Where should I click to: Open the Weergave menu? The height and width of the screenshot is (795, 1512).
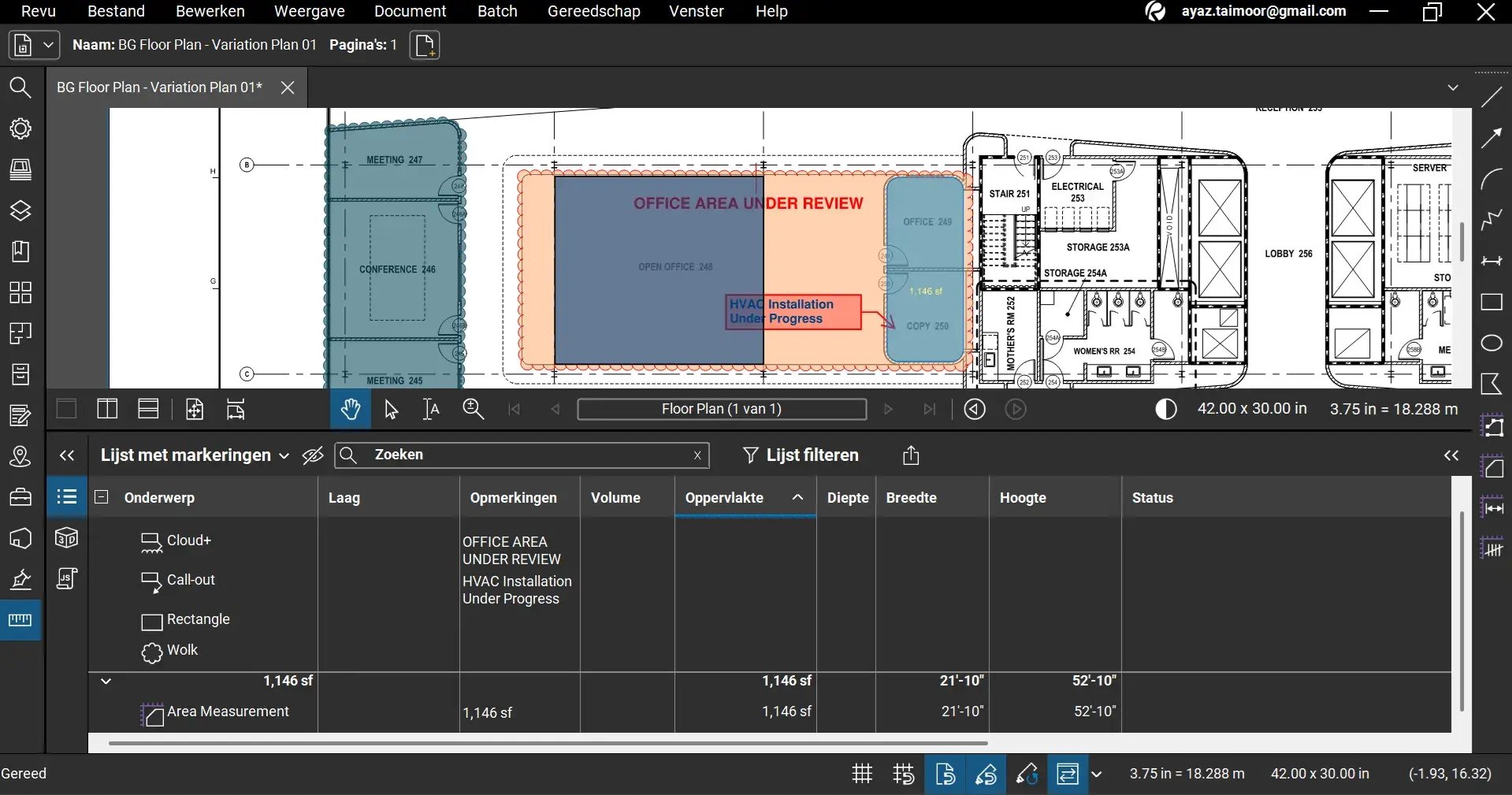310,11
